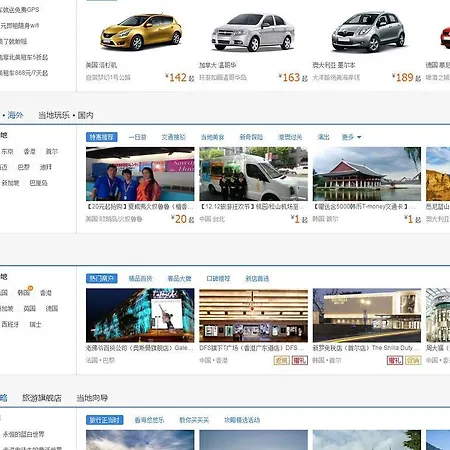The image size is (450, 450).
Task: Choose 巴厘岛 in the destination list
Action: (38, 183)
